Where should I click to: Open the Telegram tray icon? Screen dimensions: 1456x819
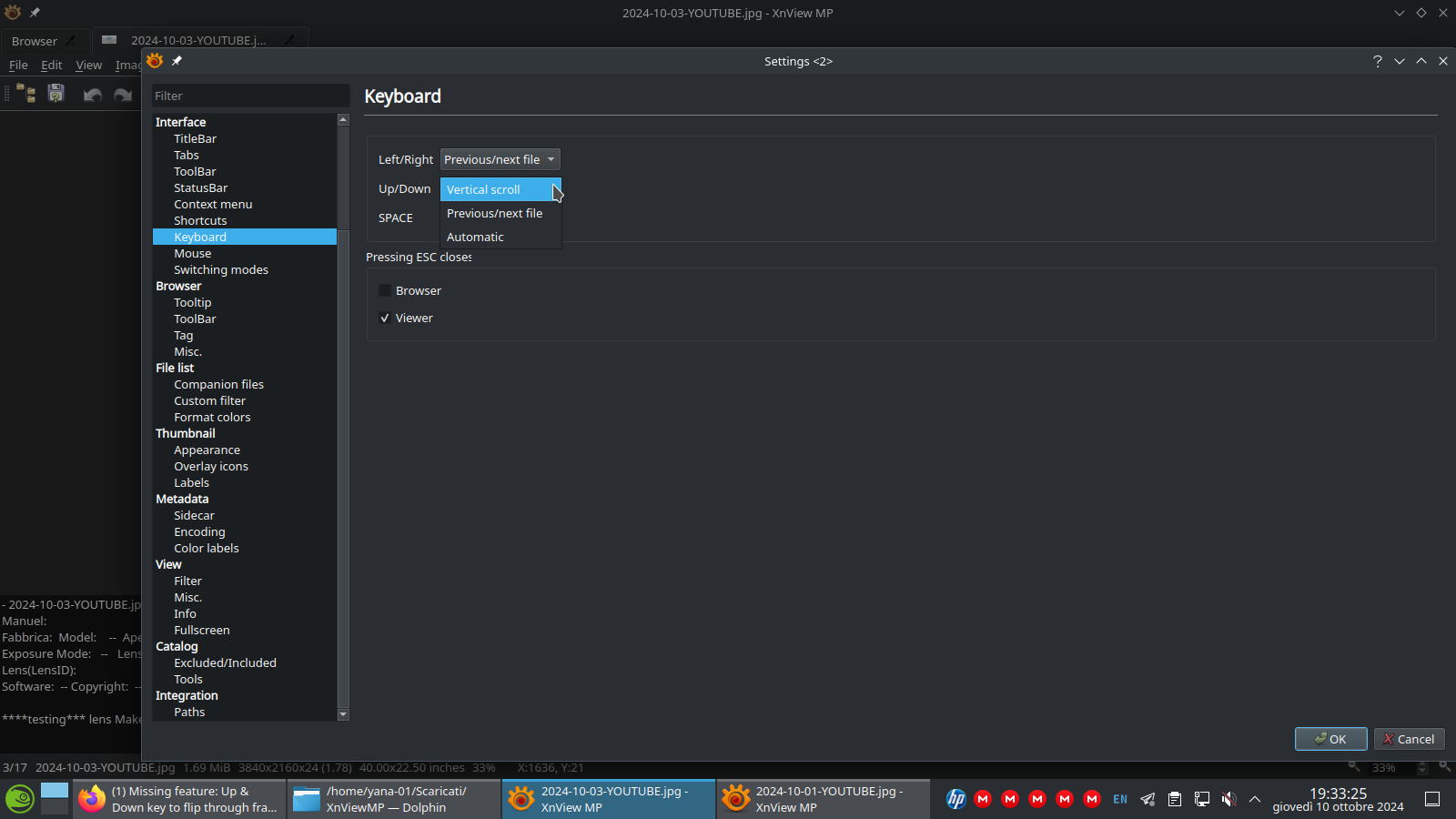[x=1148, y=799]
